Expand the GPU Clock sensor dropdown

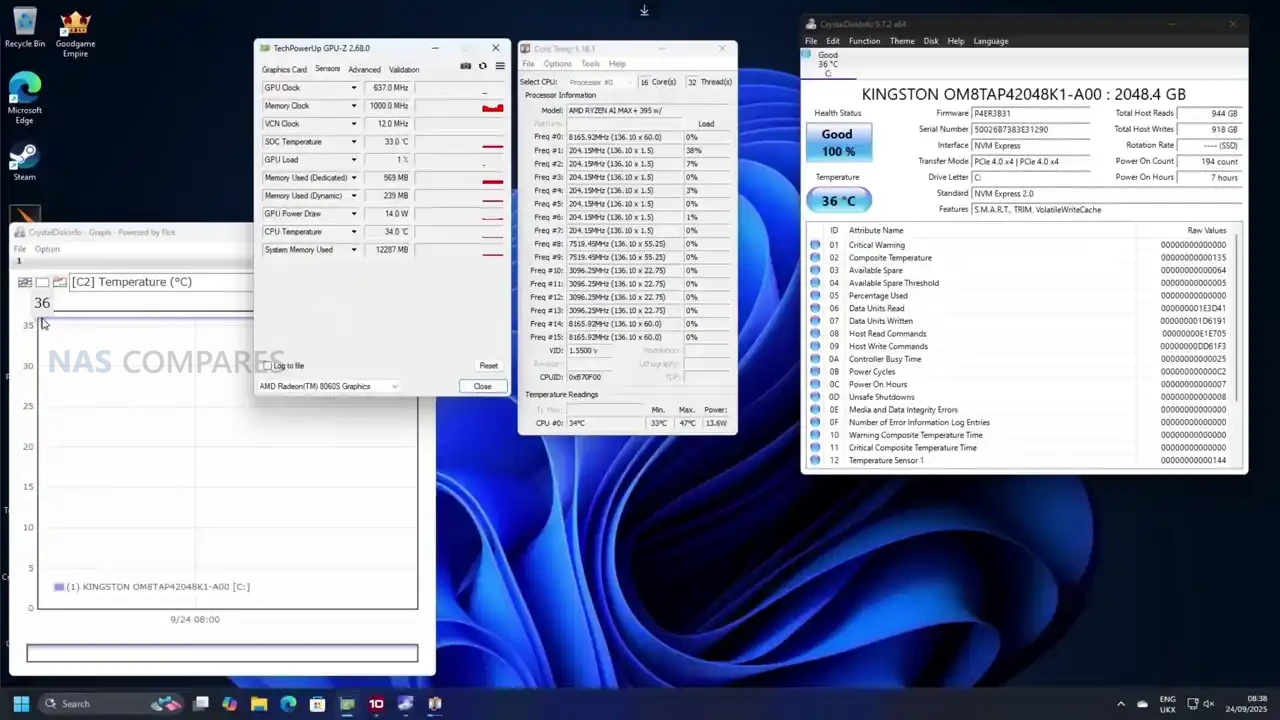[x=353, y=88]
